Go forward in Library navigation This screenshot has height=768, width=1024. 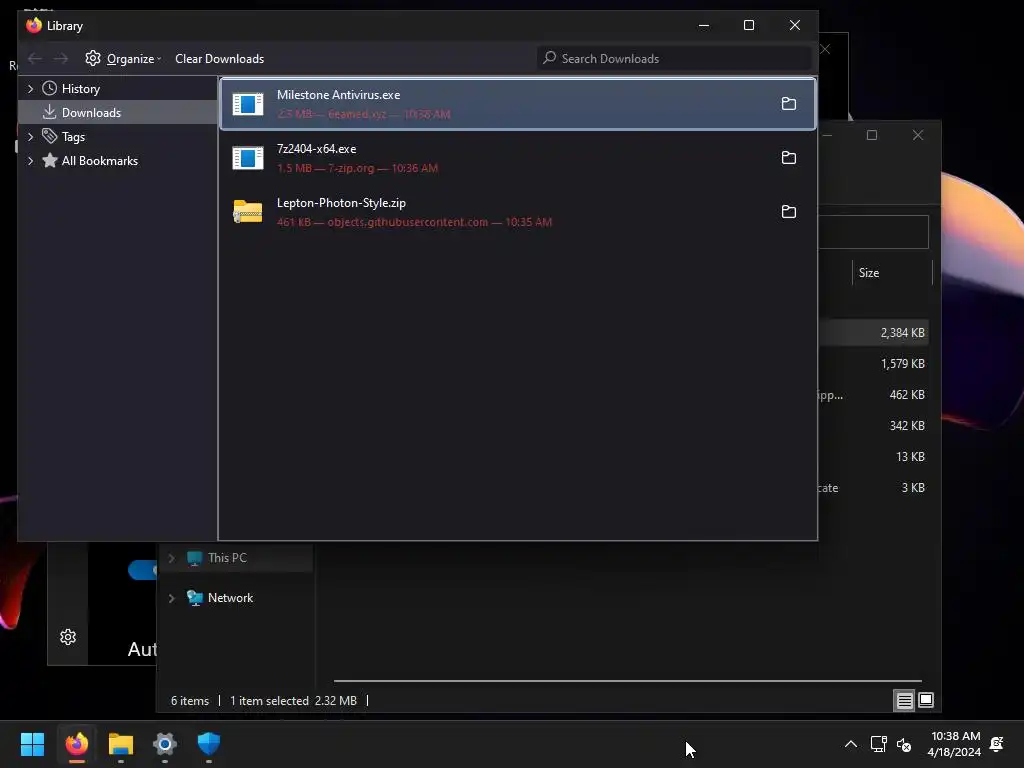tap(61, 59)
